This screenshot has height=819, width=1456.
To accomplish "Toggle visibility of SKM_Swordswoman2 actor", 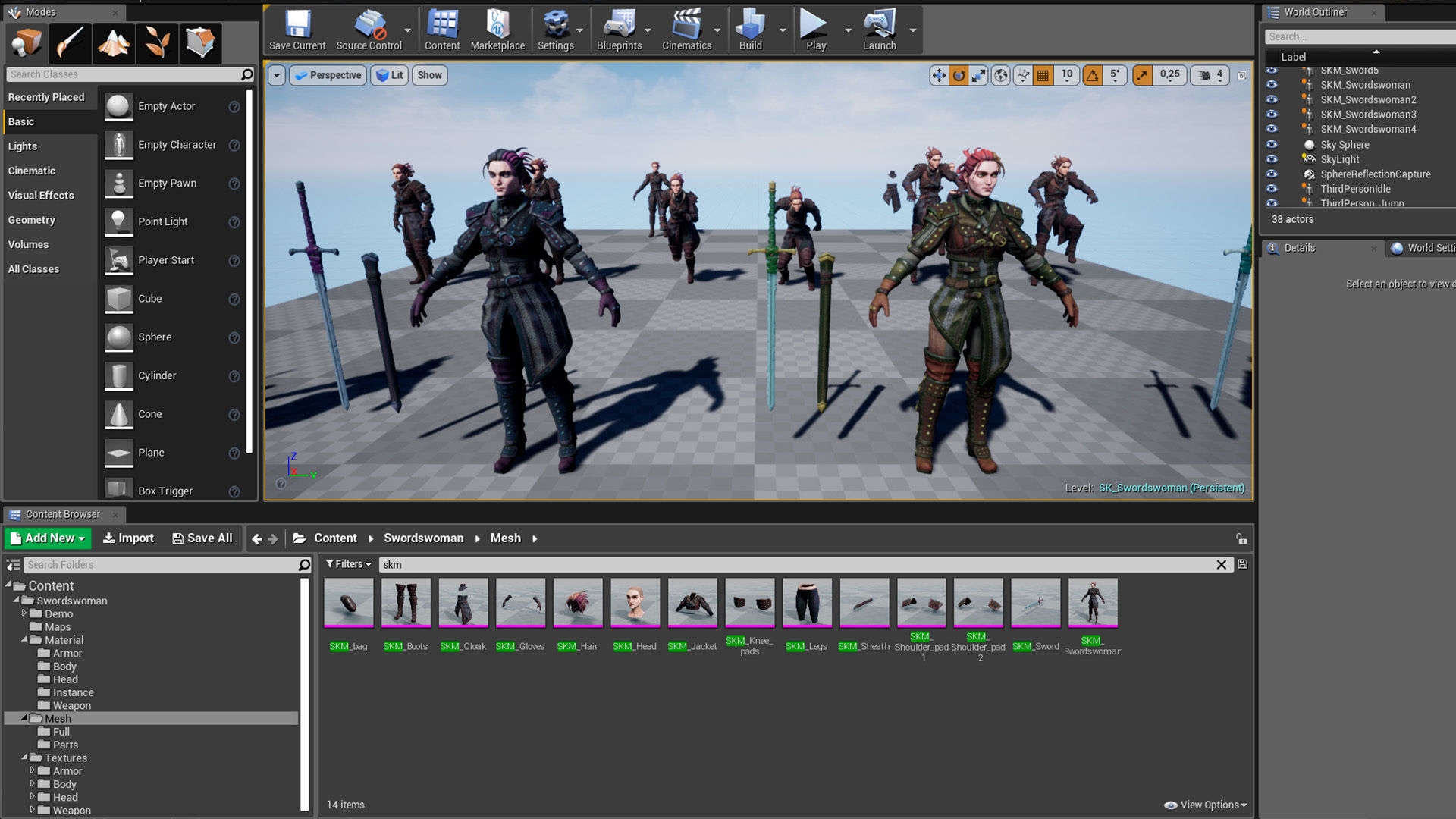I will tap(1272, 99).
